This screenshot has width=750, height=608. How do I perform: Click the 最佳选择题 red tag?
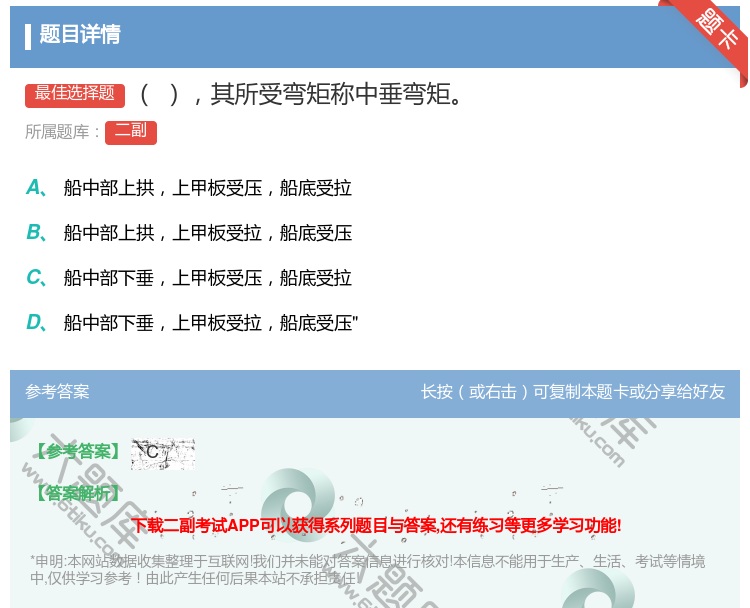point(75,95)
